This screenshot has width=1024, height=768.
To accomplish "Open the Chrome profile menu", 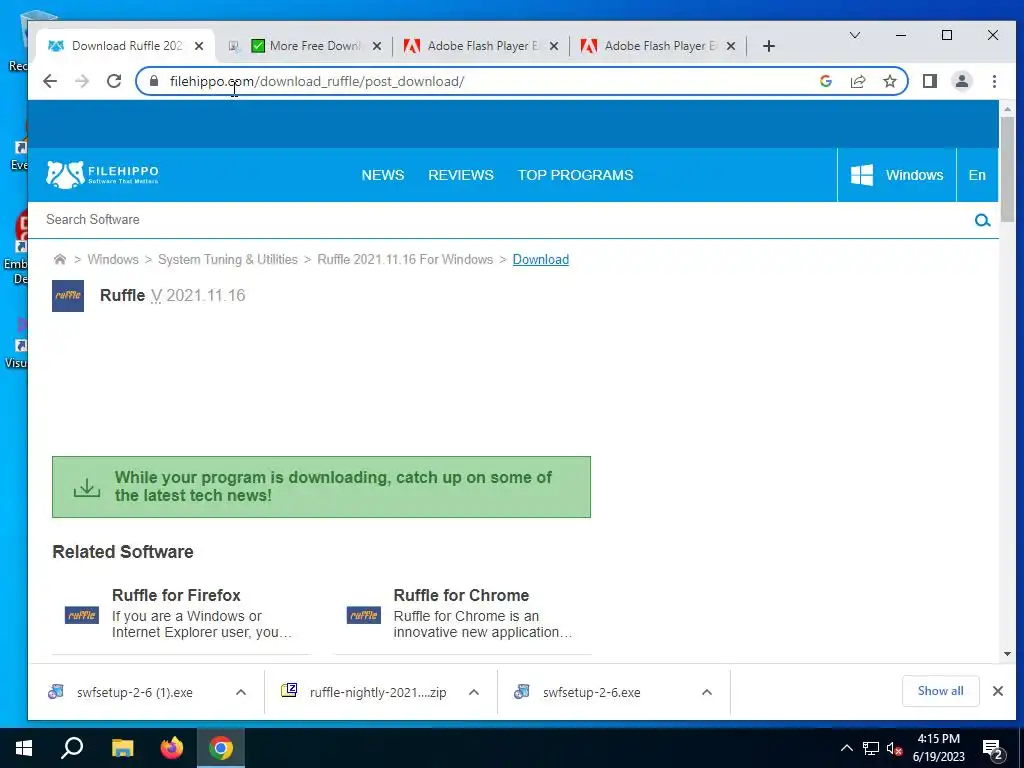I will [x=962, y=81].
